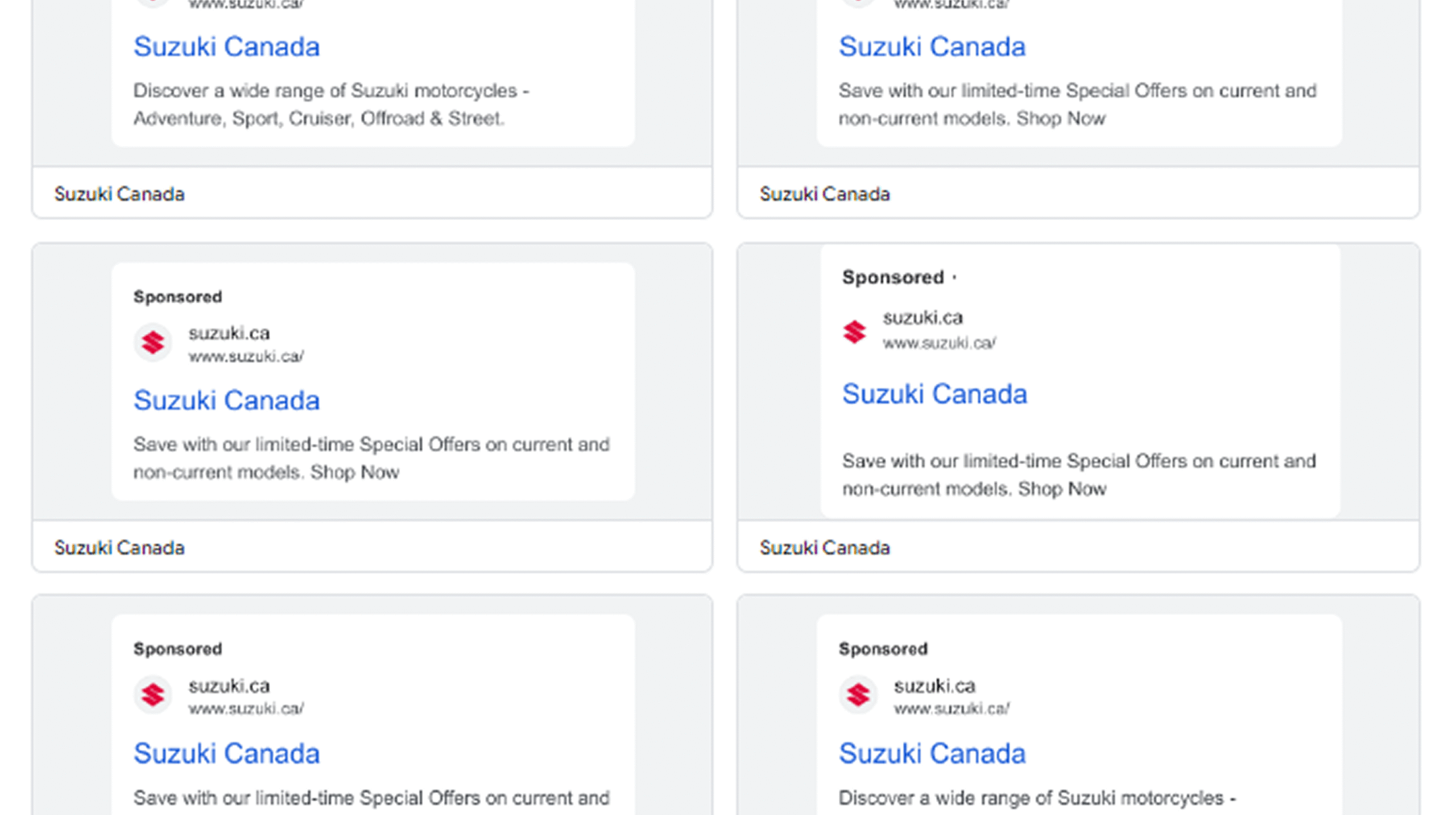Follow the Suzuki Canada headline in the middle-left ad
The height and width of the screenshot is (815, 1456).
click(226, 400)
